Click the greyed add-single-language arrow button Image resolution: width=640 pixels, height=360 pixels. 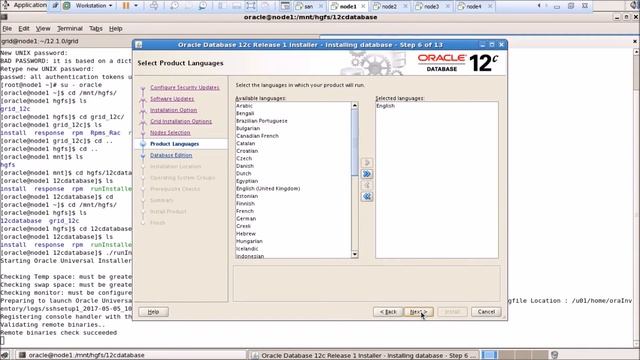(367, 162)
